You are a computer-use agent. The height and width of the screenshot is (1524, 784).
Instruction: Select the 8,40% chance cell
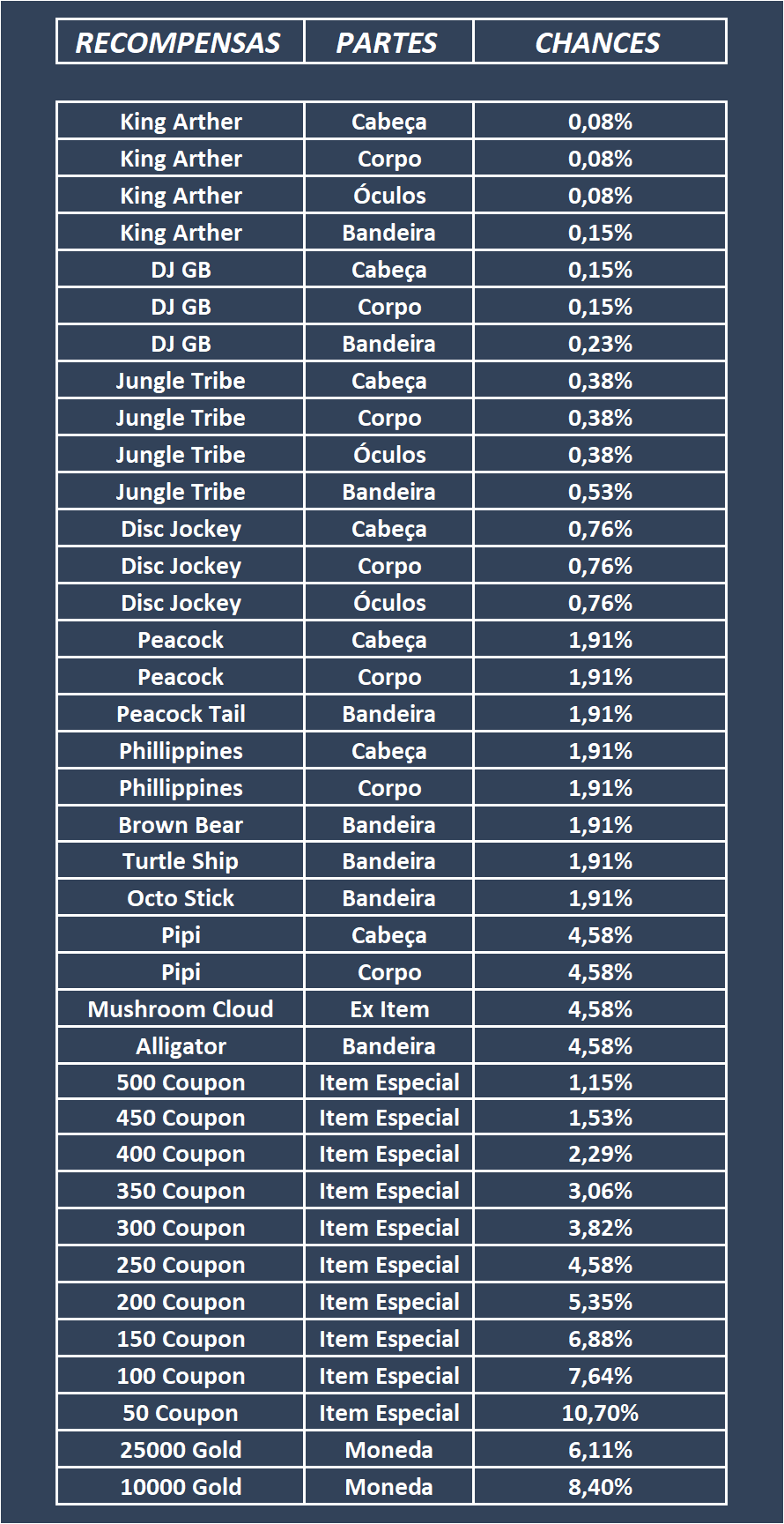point(600,1487)
